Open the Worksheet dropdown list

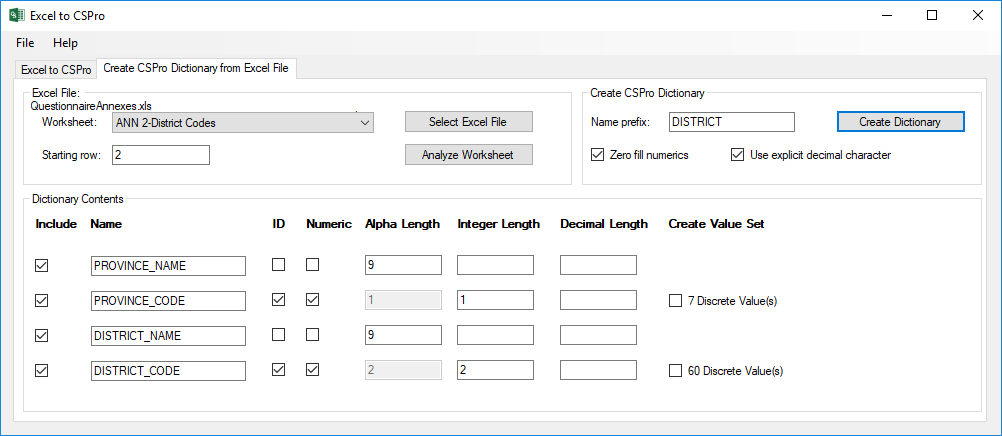coord(363,123)
